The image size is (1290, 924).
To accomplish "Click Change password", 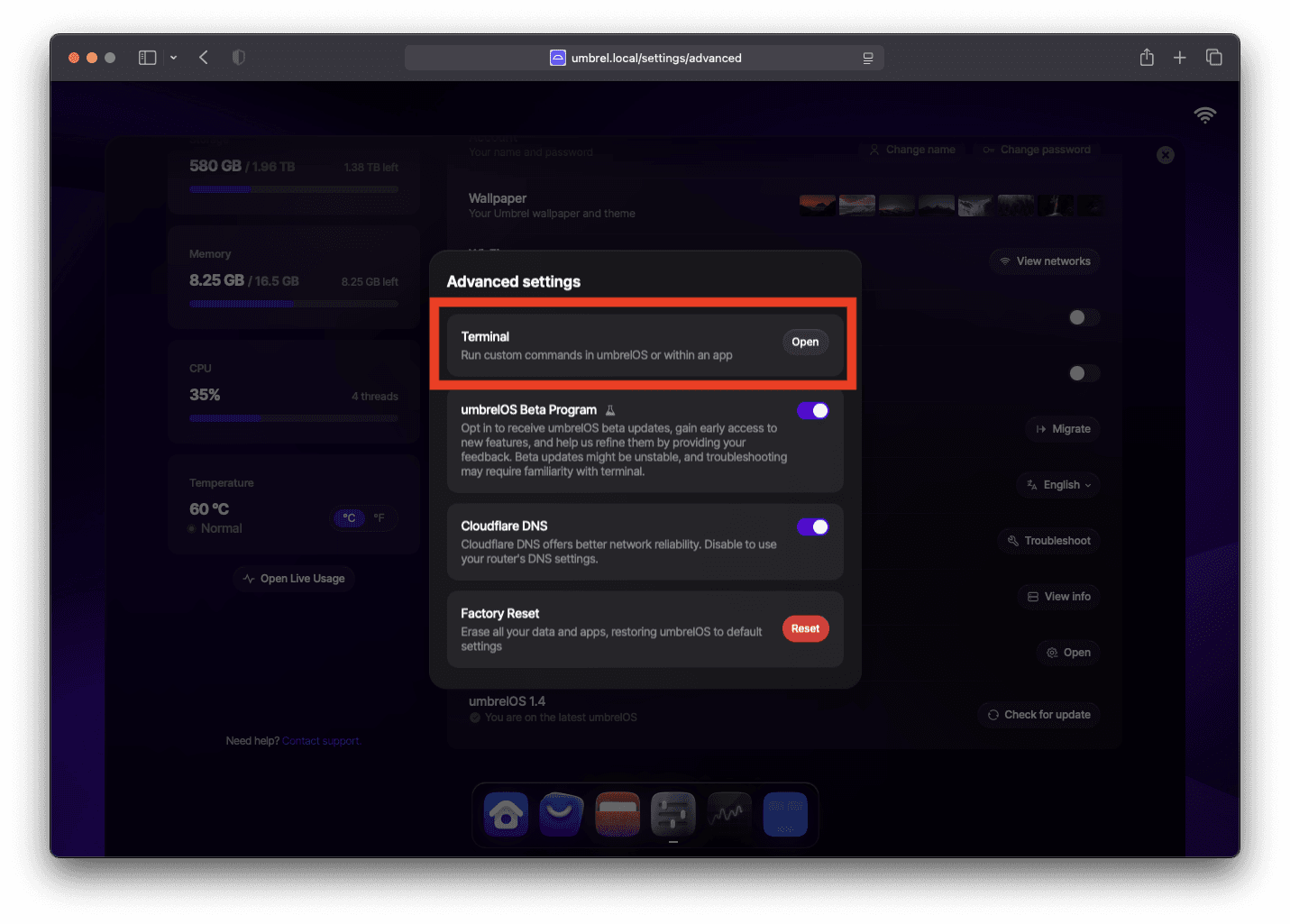I will (x=1037, y=150).
